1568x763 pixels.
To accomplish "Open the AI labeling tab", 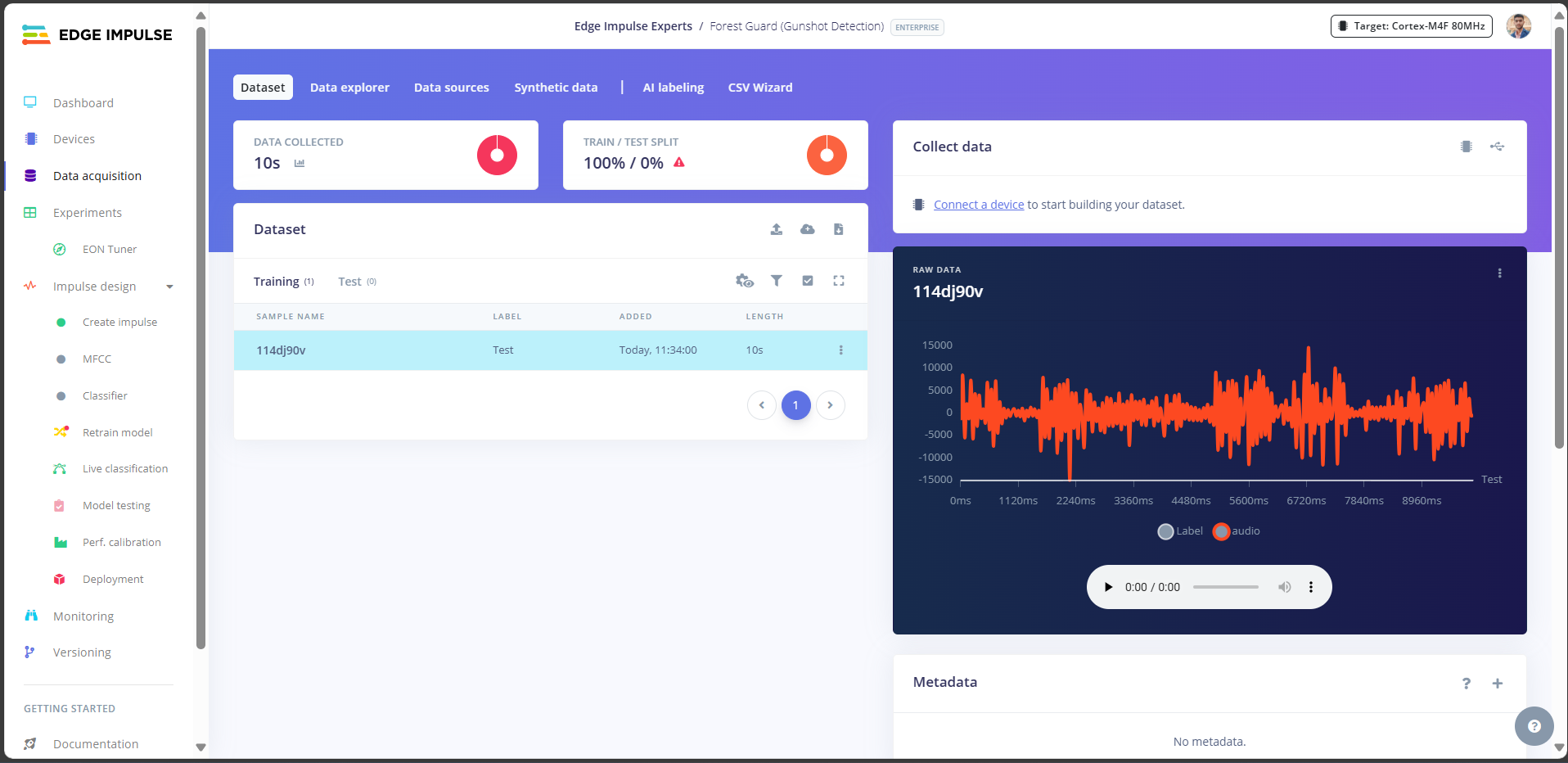I will coord(674,88).
